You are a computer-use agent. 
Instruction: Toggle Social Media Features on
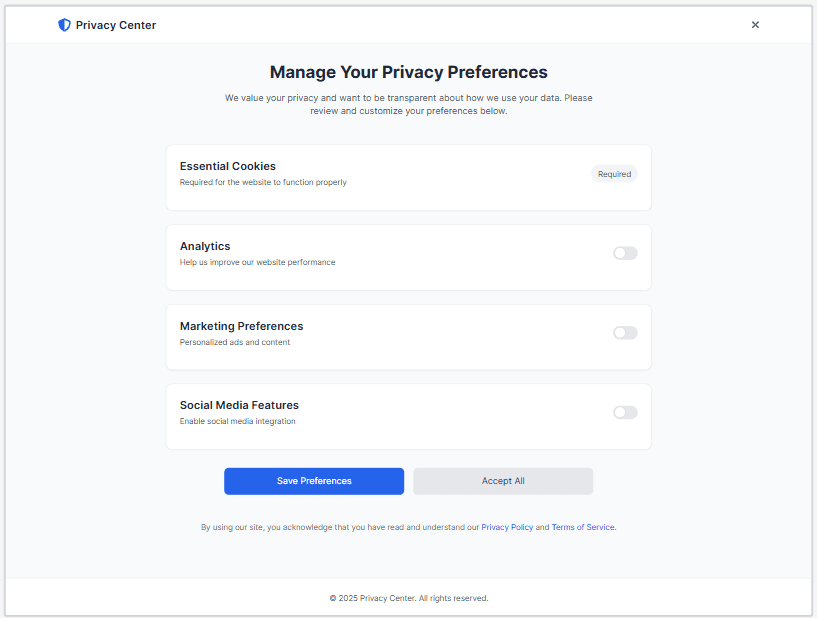[x=625, y=413]
